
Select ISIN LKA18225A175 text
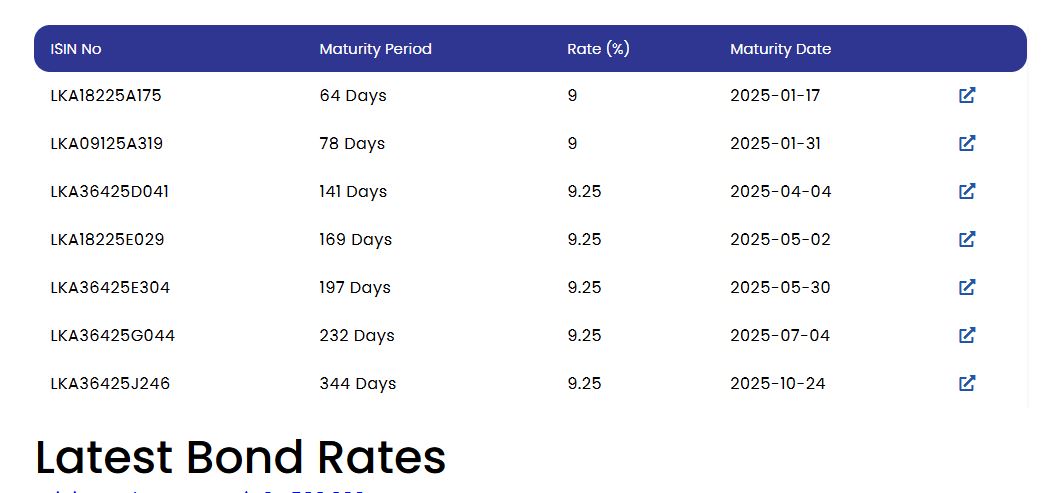106,95
